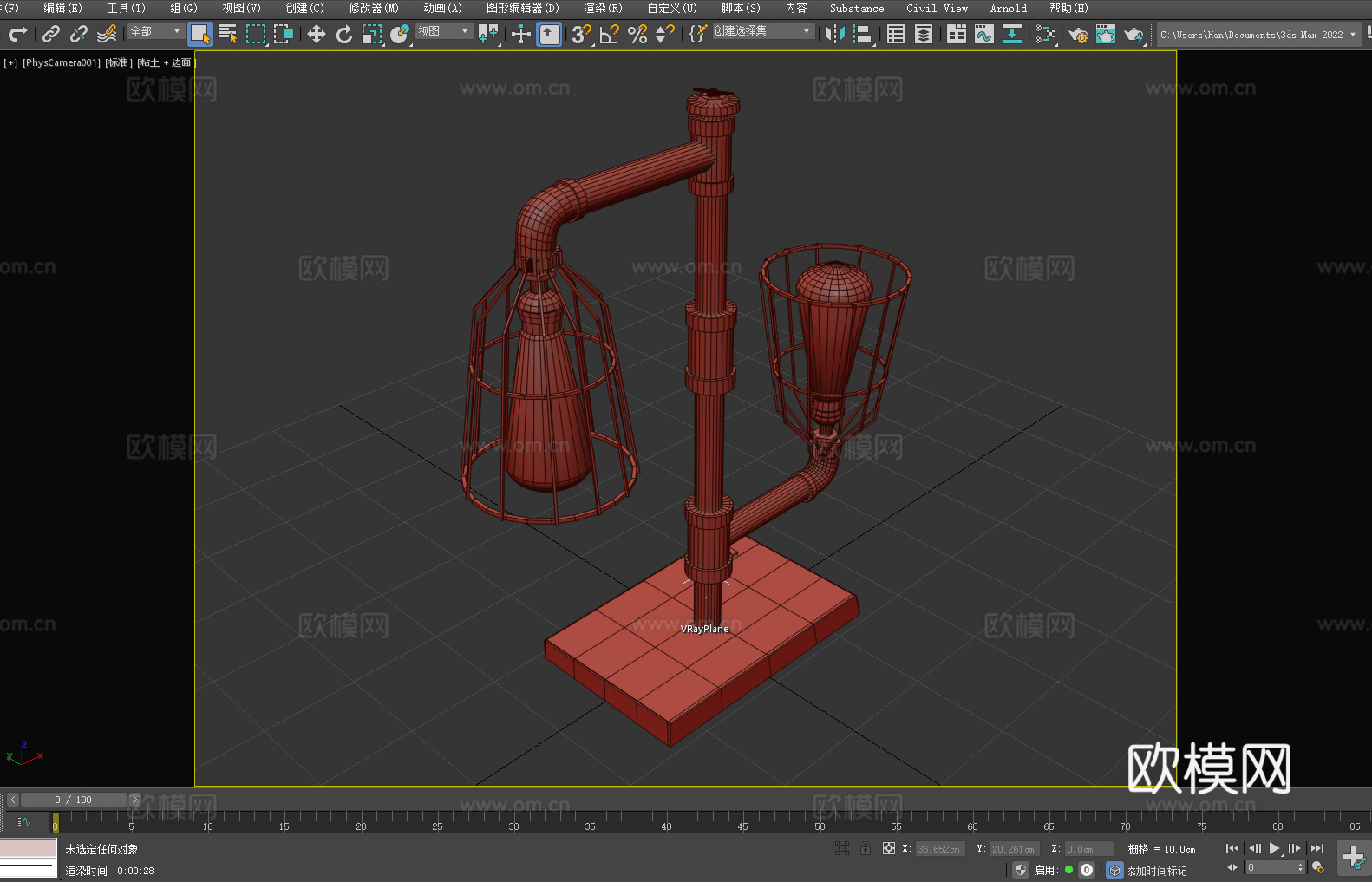The image size is (1372, 882).
Task: Click the Play Animation button
Action: pos(1274,848)
